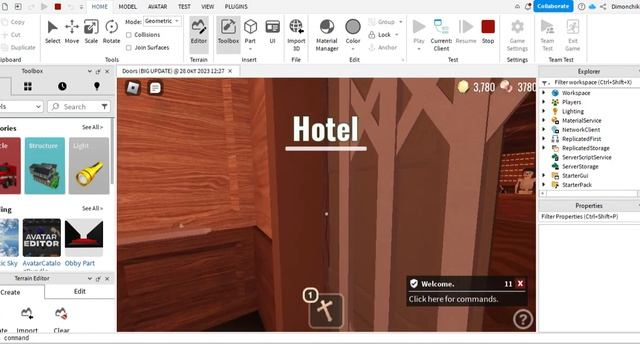Screen dimensions: 640x360
Task: Switch to the AVATAR ribbon tab
Action: [x=158, y=7]
